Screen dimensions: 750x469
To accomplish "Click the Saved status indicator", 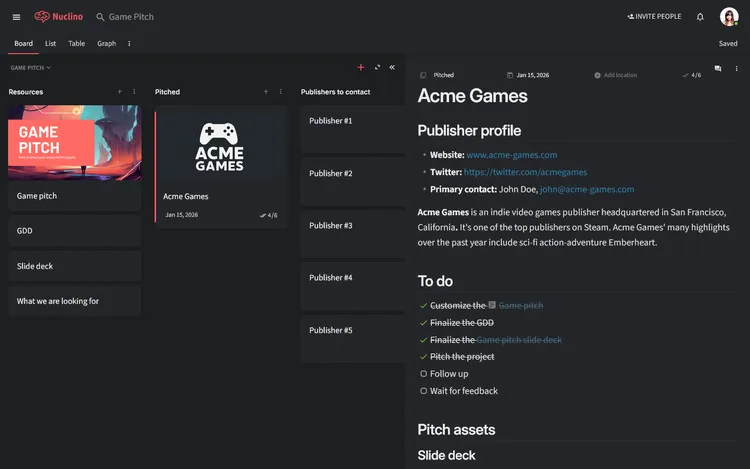I will pyautogui.click(x=728, y=44).
